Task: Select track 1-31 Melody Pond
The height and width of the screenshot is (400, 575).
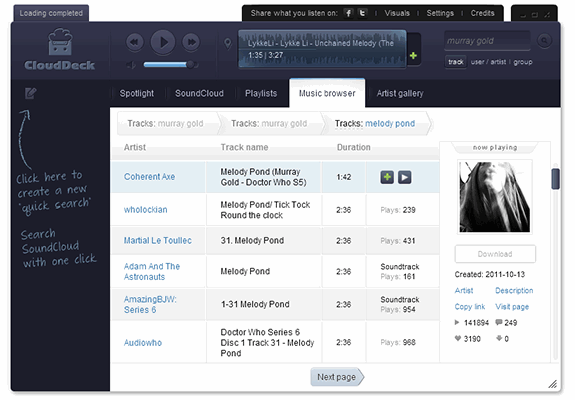Action: click(255, 304)
